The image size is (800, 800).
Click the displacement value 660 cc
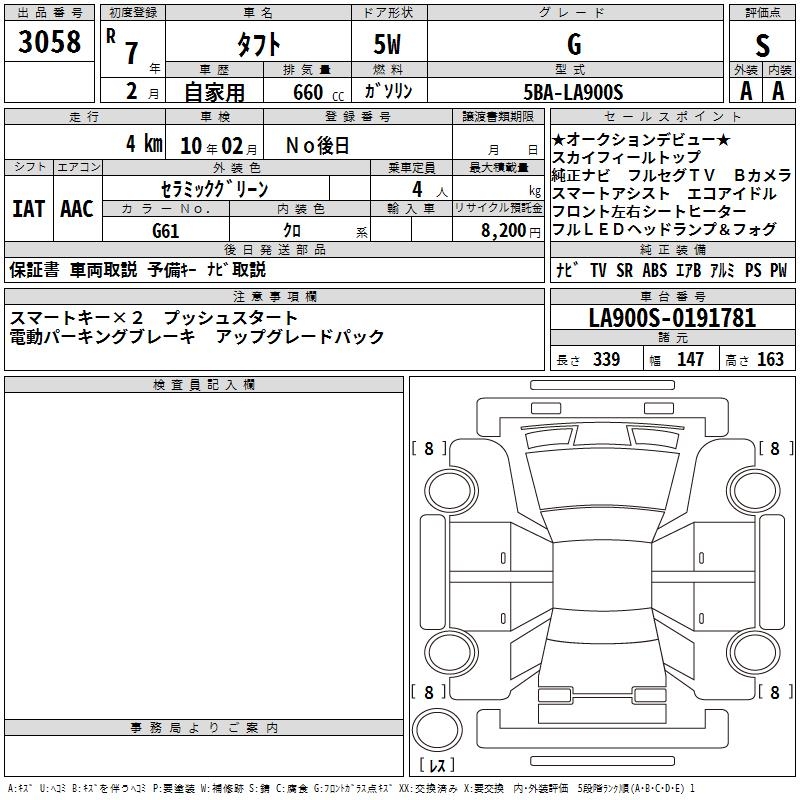[318, 92]
